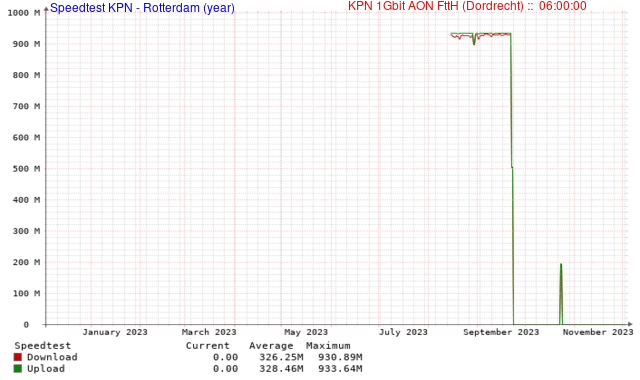Click the title 'Speedtest KPN - Rotterdam (year)'
The image size is (640, 380).
point(142,8)
